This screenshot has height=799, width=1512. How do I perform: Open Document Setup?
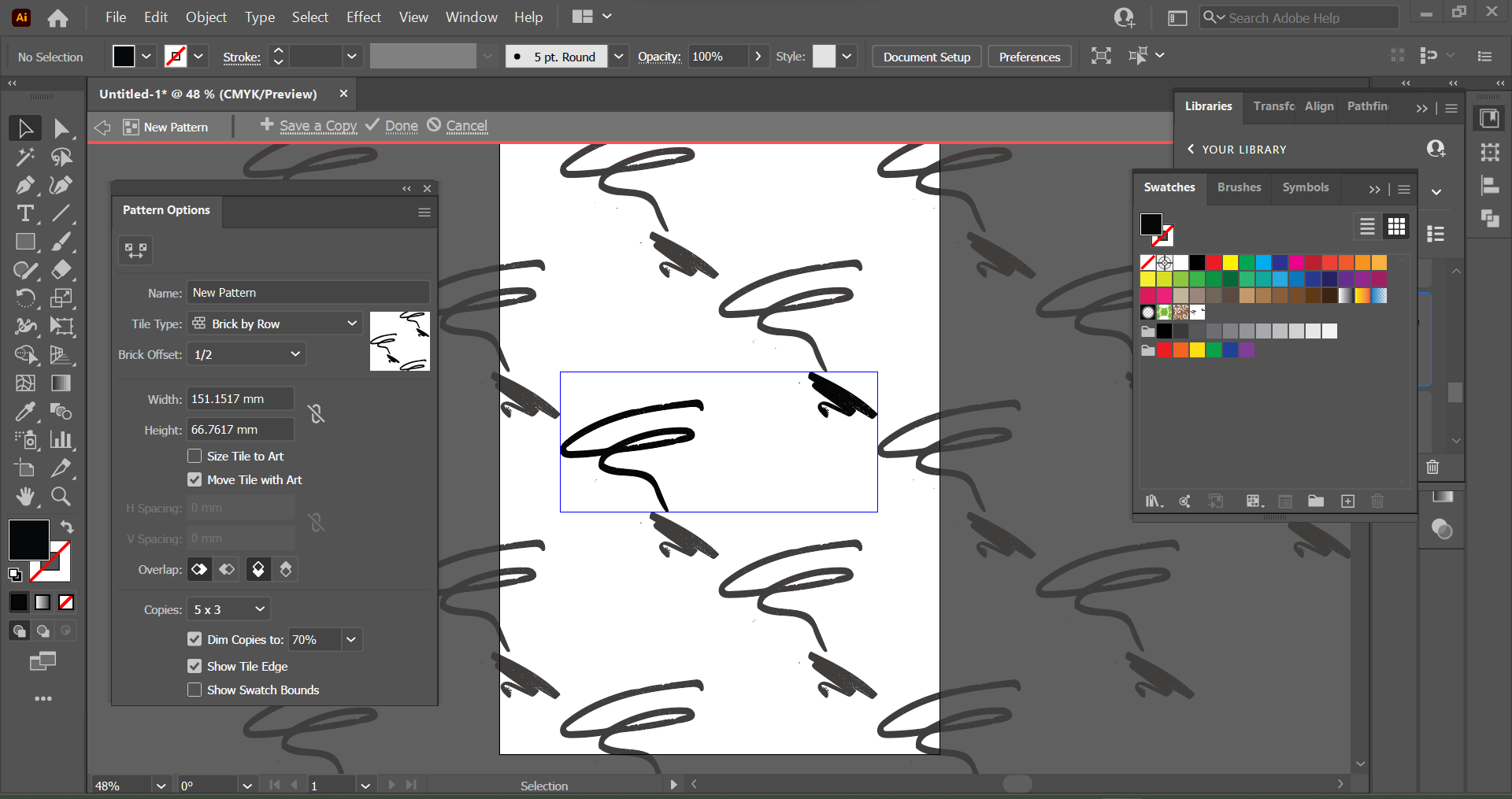click(x=926, y=57)
